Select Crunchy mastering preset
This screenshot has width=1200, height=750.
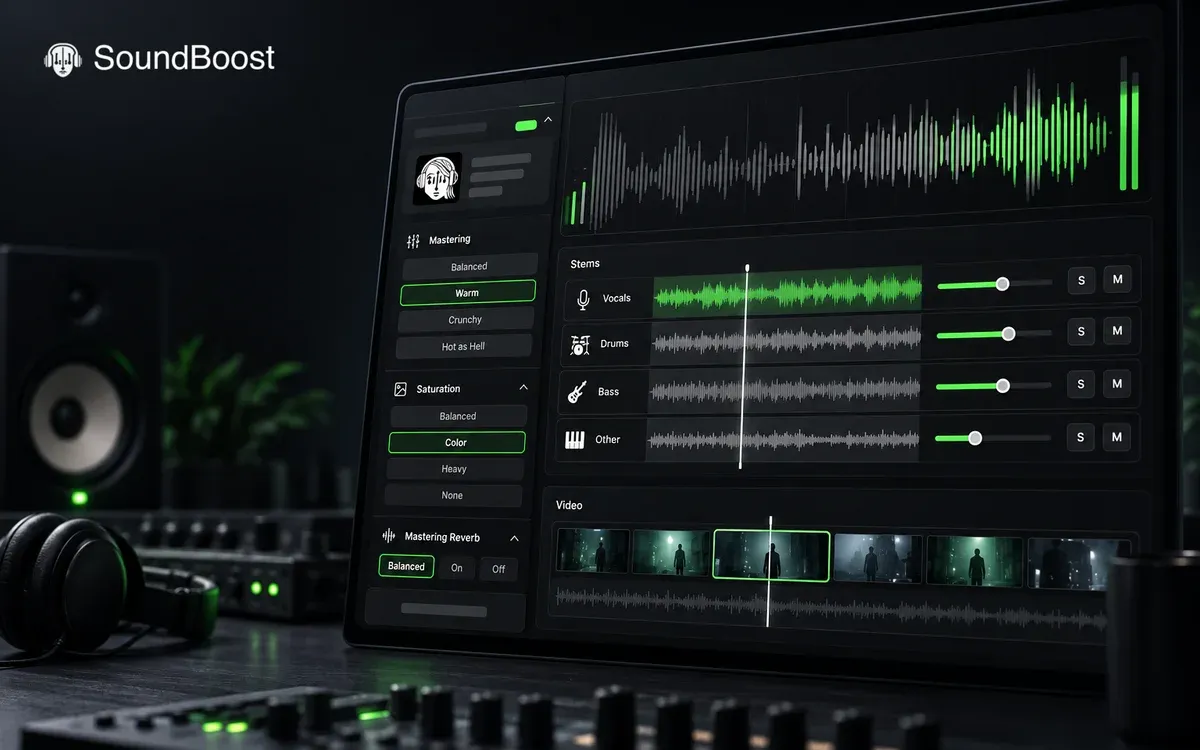coord(465,320)
